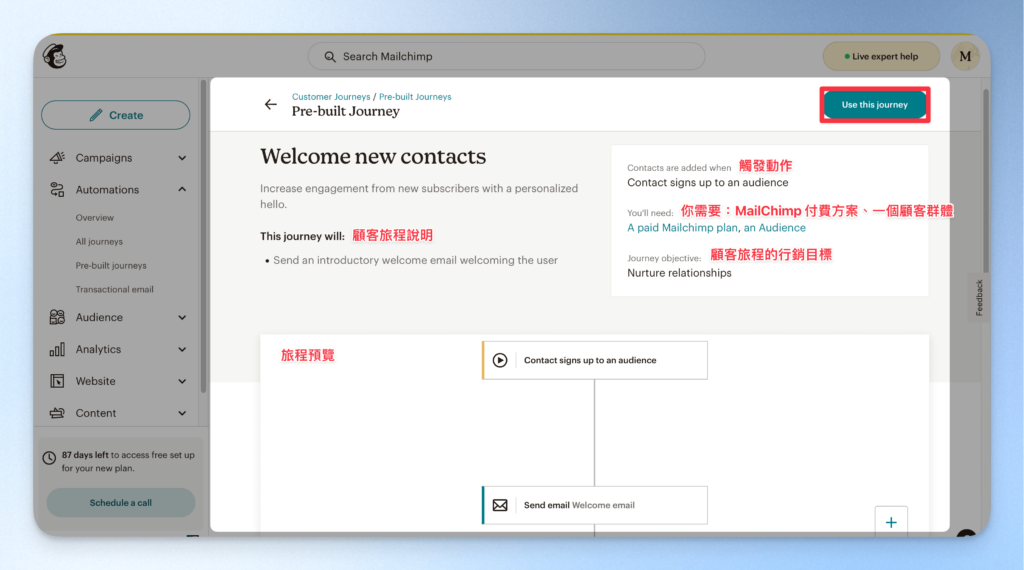Screen dimensions: 1024x570
Task: Open the an Audience link
Action: (x=775, y=228)
